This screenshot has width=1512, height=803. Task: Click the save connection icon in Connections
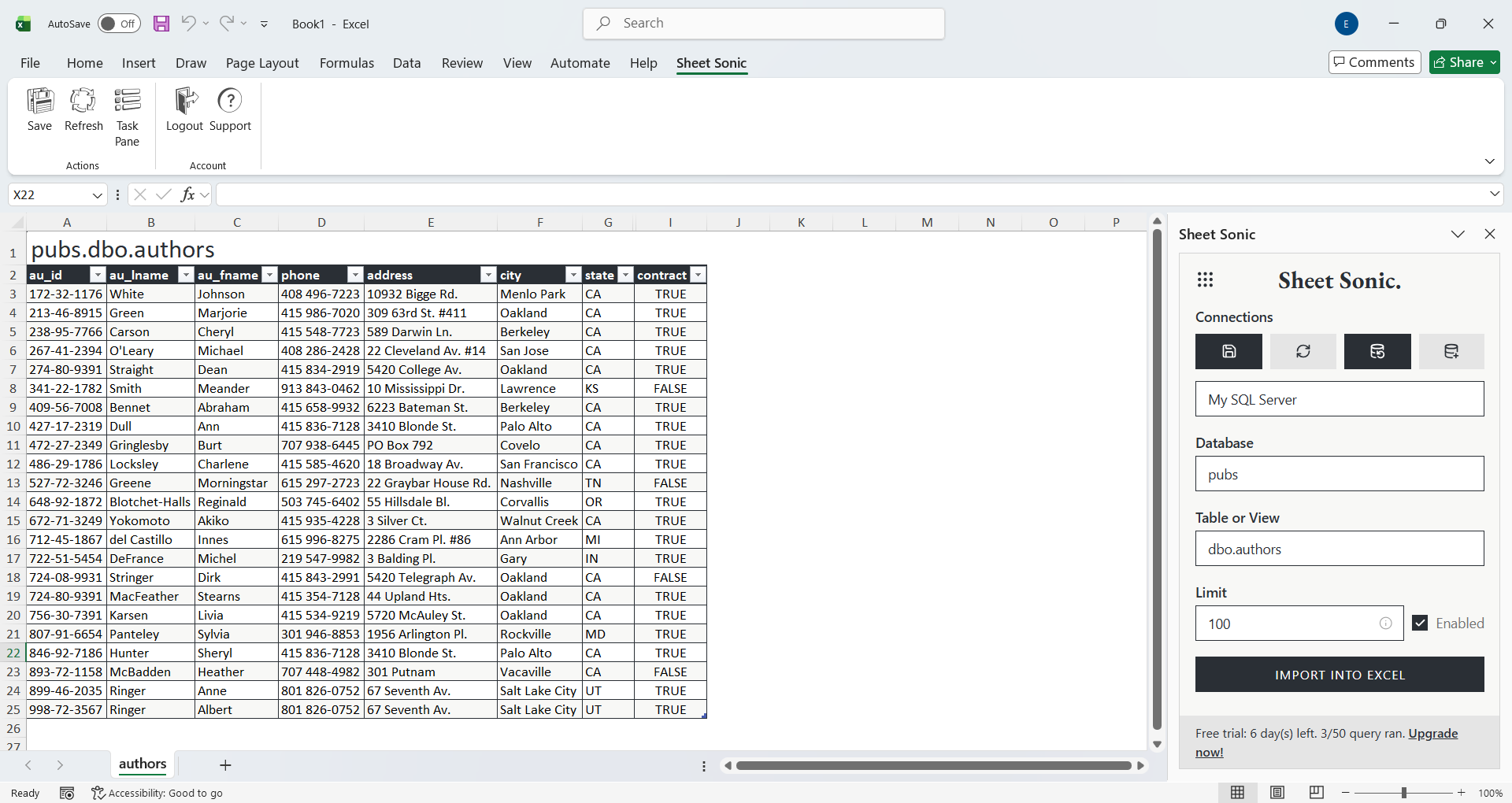click(1228, 351)
